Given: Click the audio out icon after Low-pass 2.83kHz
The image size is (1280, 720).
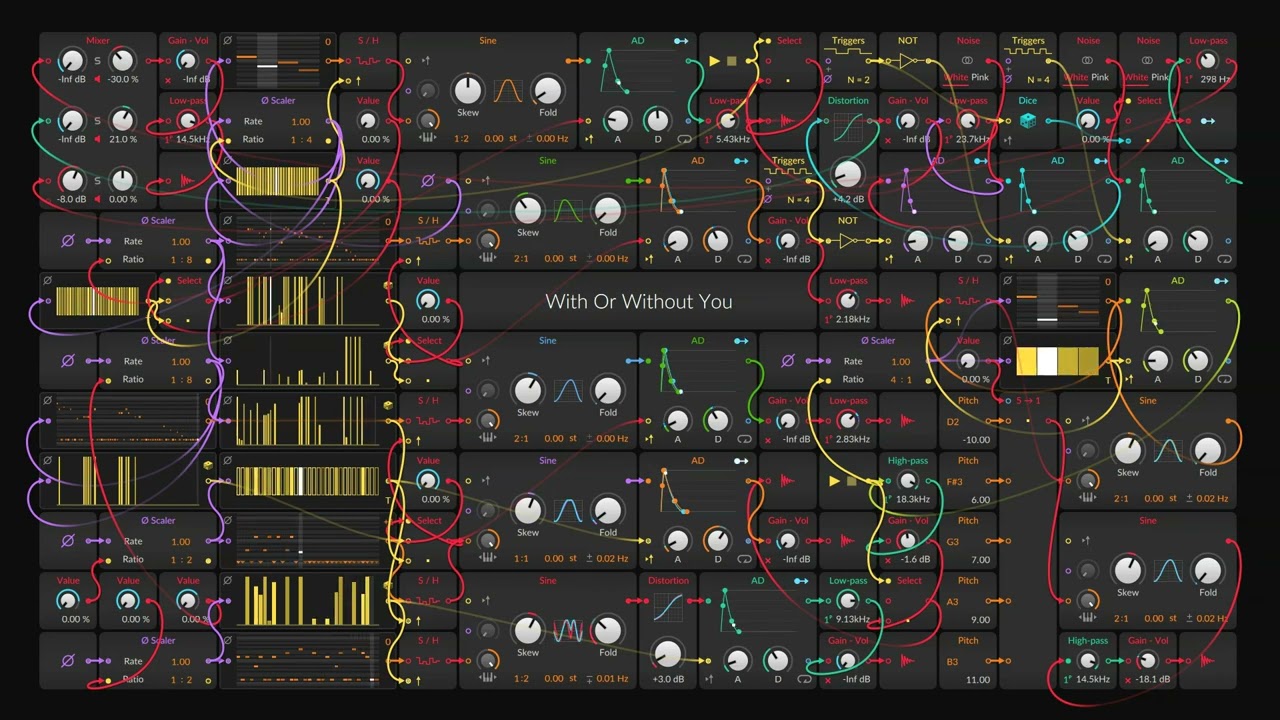Looking at the screenshot, I should pyautogui.click(x=907, y=421).
